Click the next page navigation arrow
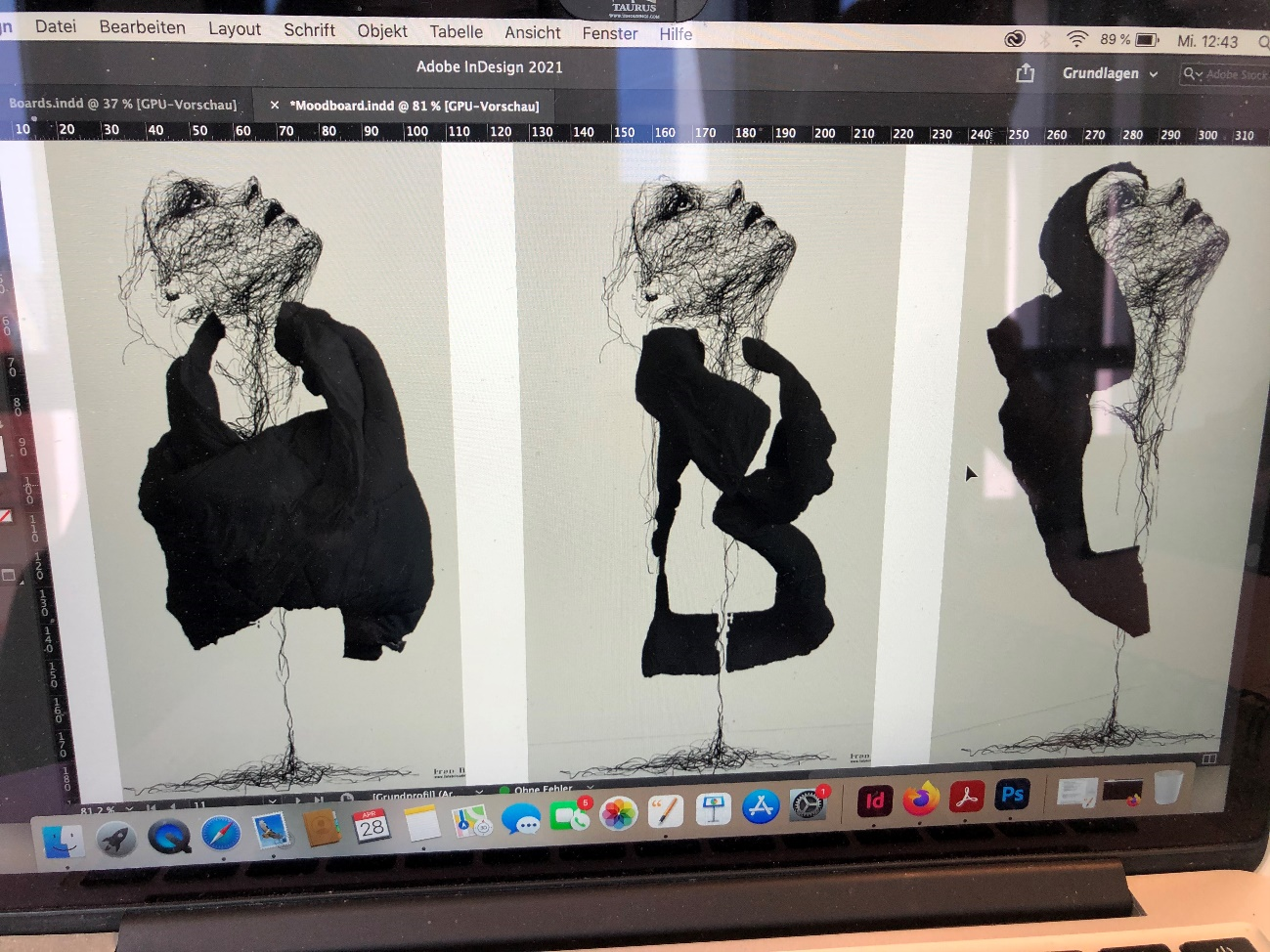The width and height of the screenshot is (1270, 952). [297, 799]
